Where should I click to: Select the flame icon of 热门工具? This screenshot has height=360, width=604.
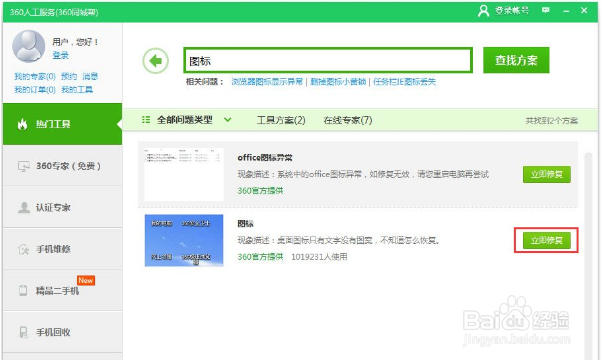[x=22, y=124]
